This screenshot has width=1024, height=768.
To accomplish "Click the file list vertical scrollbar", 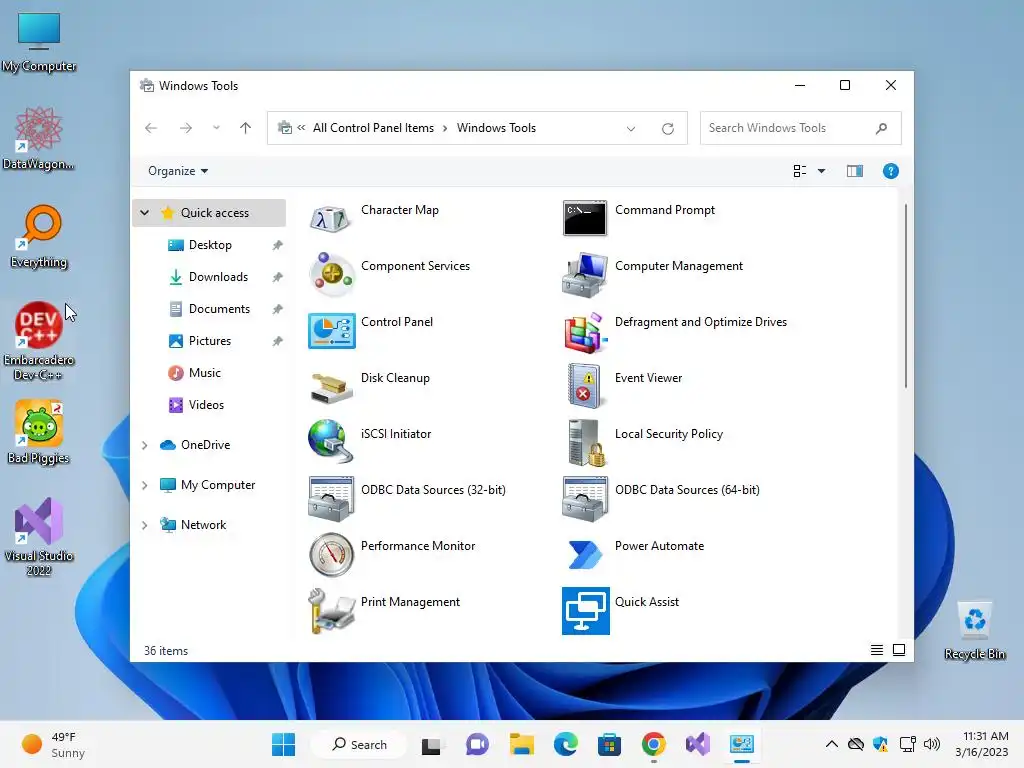I will point(906,296).
